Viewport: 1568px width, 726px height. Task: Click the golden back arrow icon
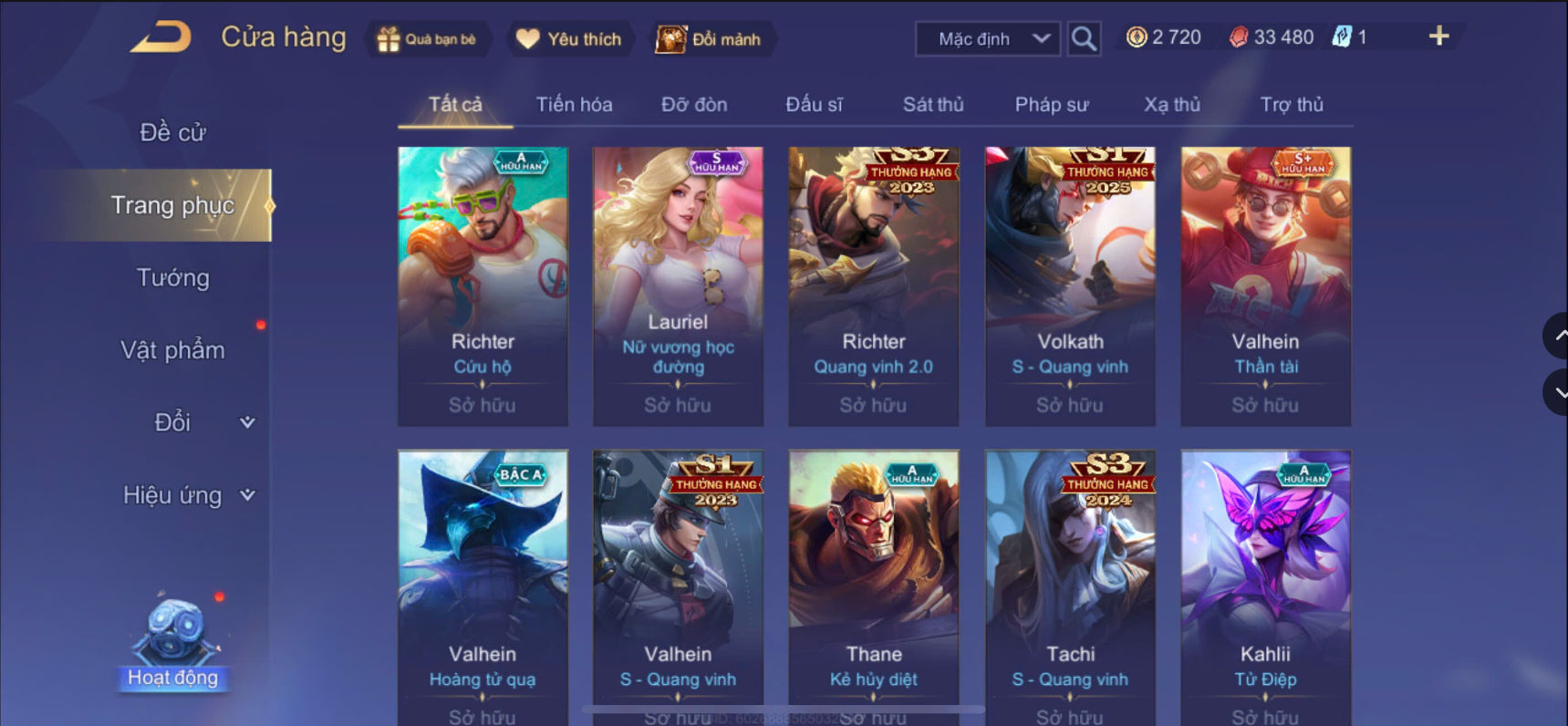click(x=161, y=36)
